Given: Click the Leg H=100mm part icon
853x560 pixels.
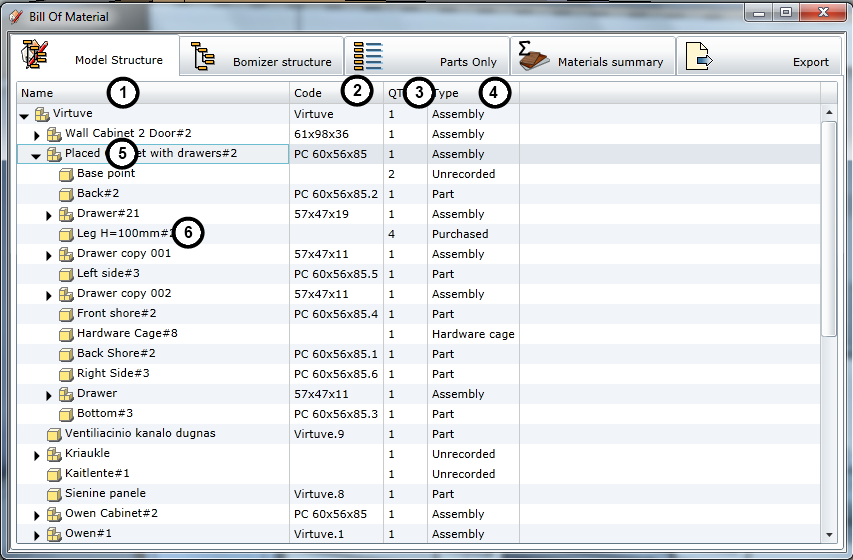Looking at the screenshot, I should (x=66, y=234).
